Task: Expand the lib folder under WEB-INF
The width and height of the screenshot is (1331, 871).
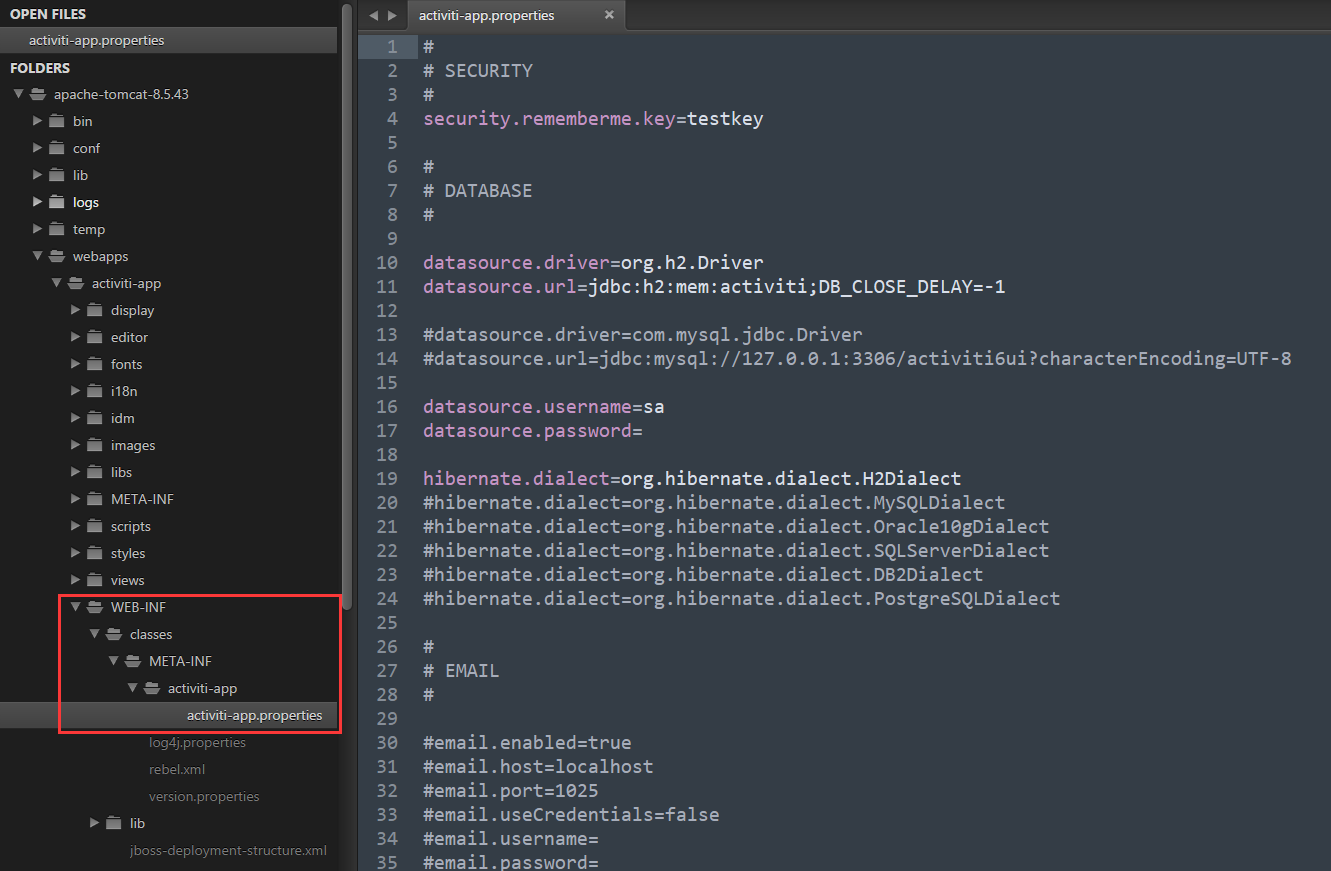Action: (95, 823)
